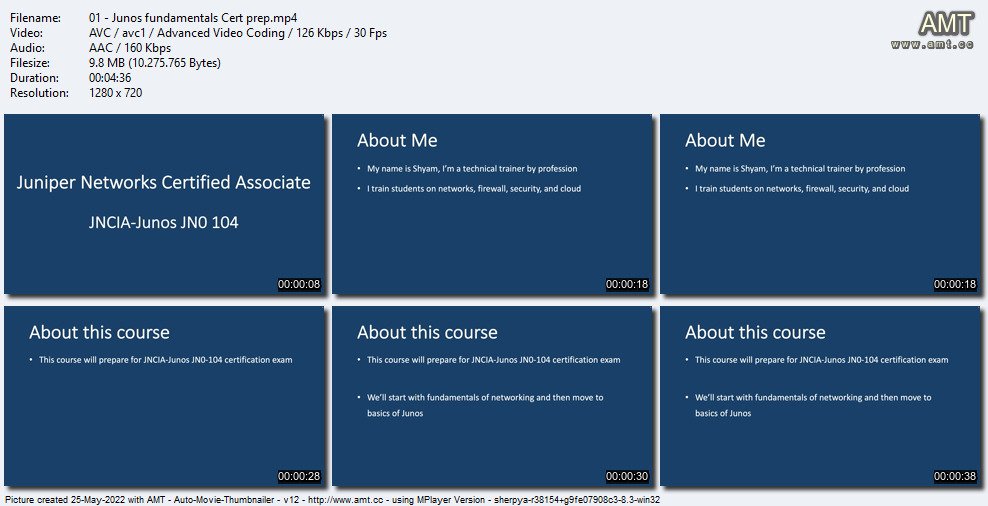Select the filesize '9.8 MB (10.275.765 Bytes)'
Screen dimensions: 988x506
point(155,63)
